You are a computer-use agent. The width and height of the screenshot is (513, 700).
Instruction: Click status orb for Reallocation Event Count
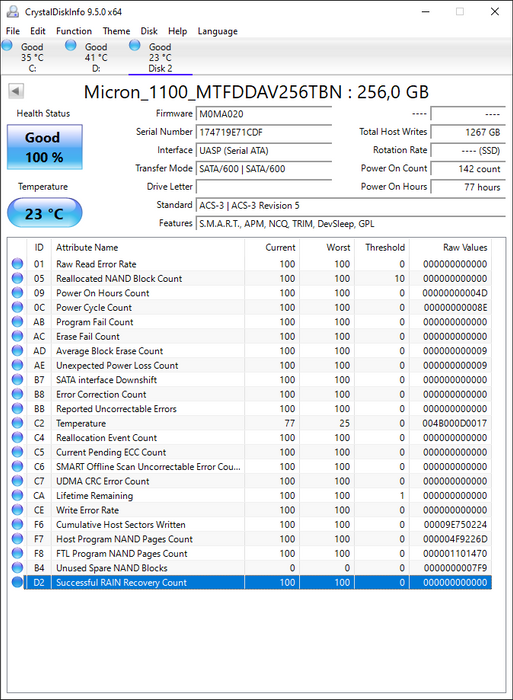pyautogui.click(x=17, y=438)
